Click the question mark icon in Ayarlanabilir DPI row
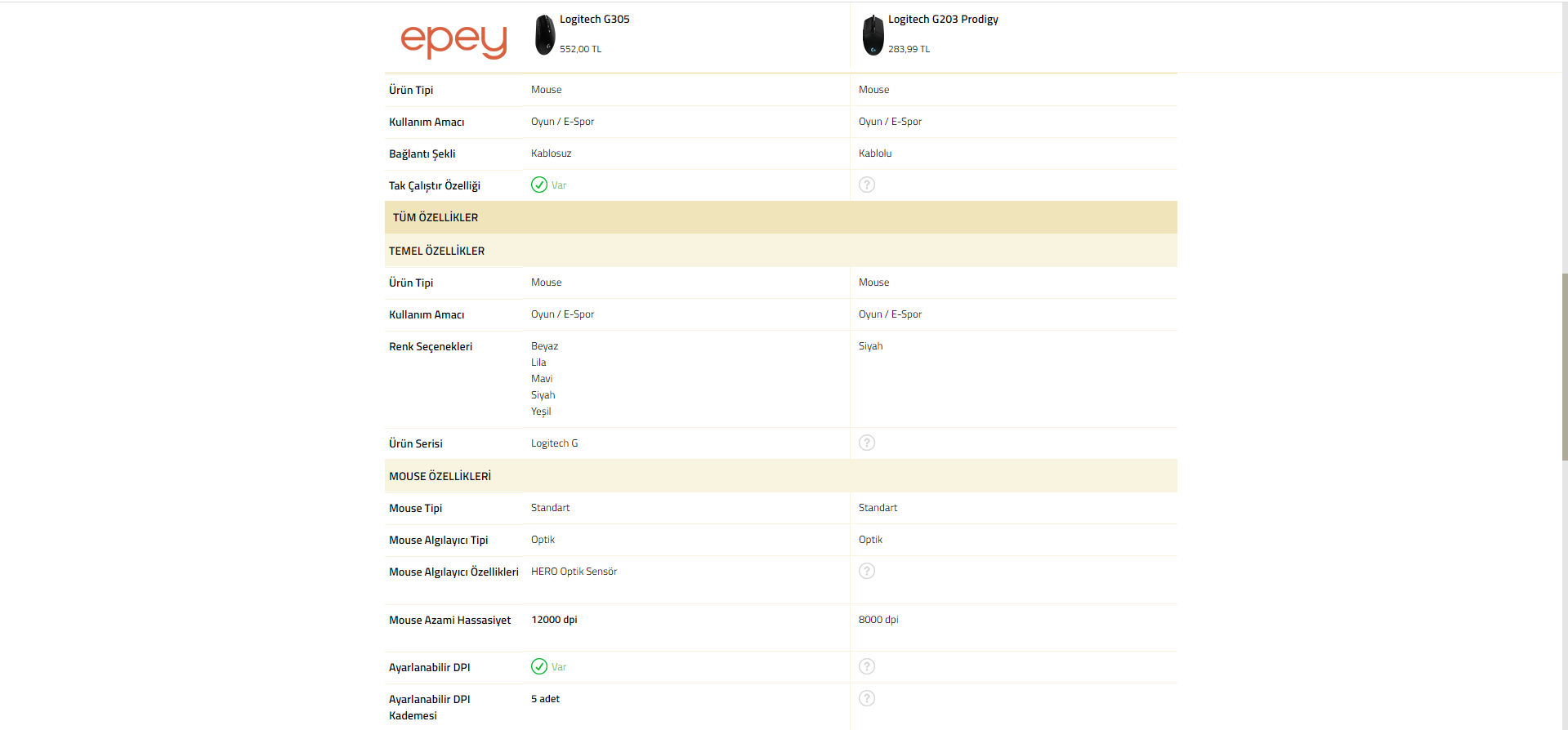The height and width of the screenshot is (730, 1568). pyautogui.click(x=867, y=666)
